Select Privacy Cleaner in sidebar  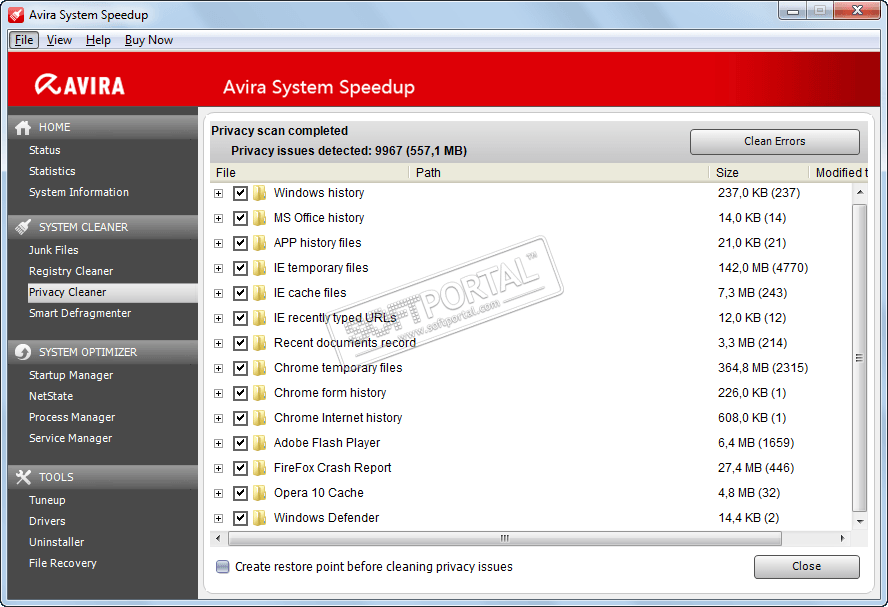(113, 292)
